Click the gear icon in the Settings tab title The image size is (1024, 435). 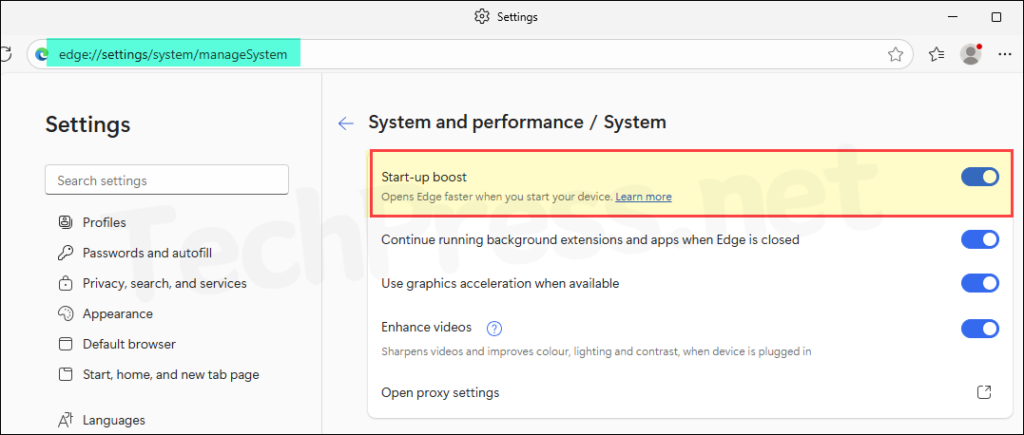tap(482, 16)
